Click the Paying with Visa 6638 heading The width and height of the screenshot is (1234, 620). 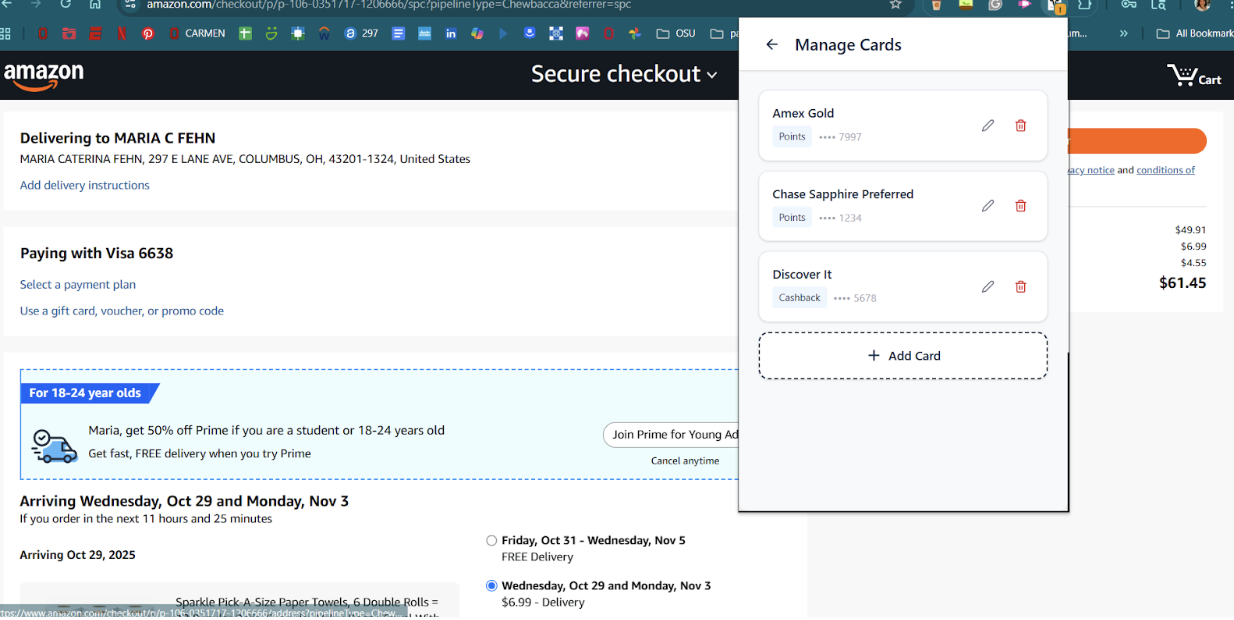point(97,254)
